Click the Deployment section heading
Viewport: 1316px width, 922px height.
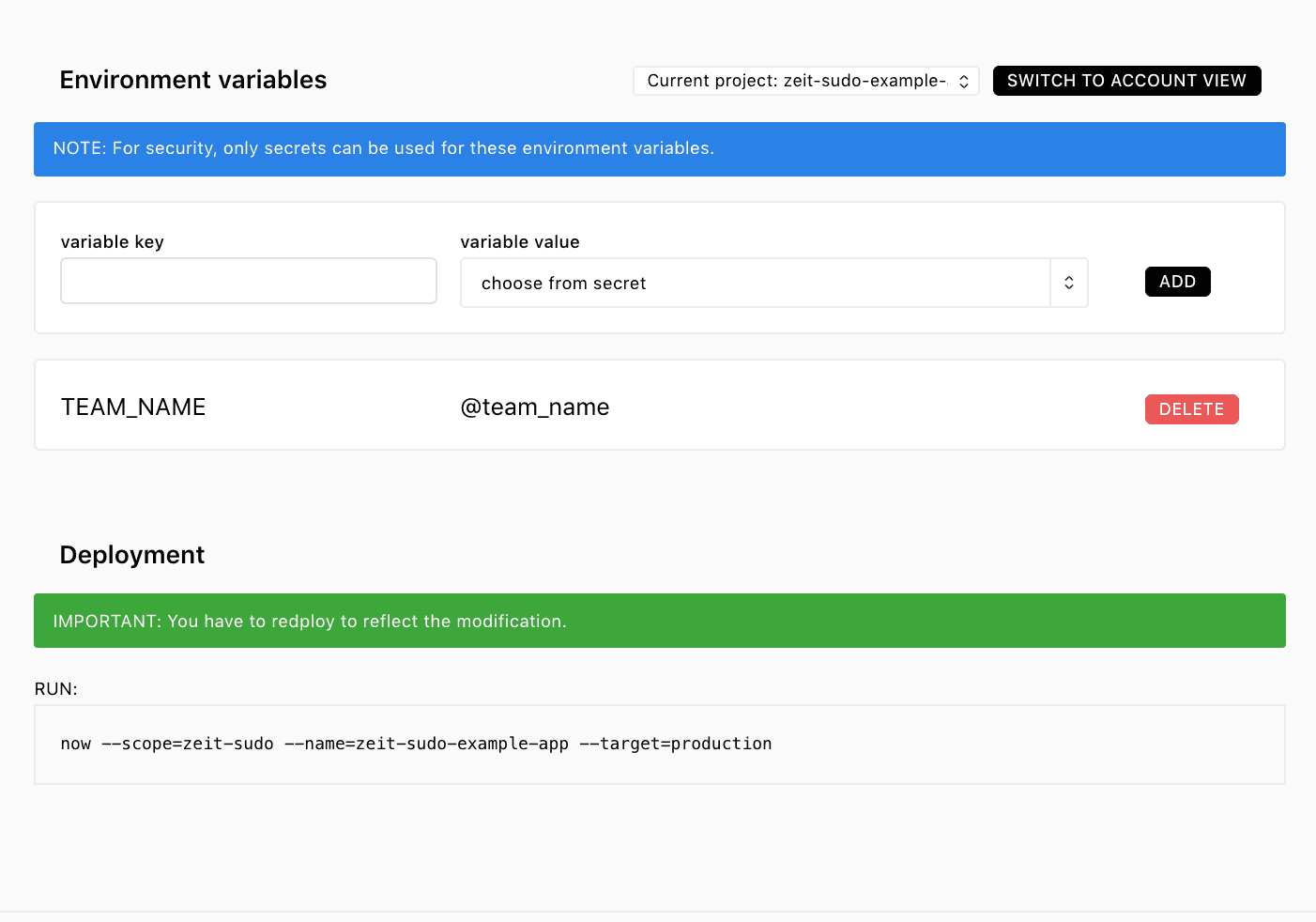click(x=132, y=555)
